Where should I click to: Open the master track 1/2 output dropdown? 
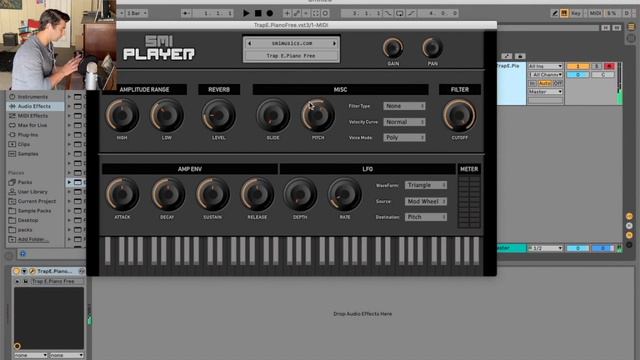(x=545, y=248)
